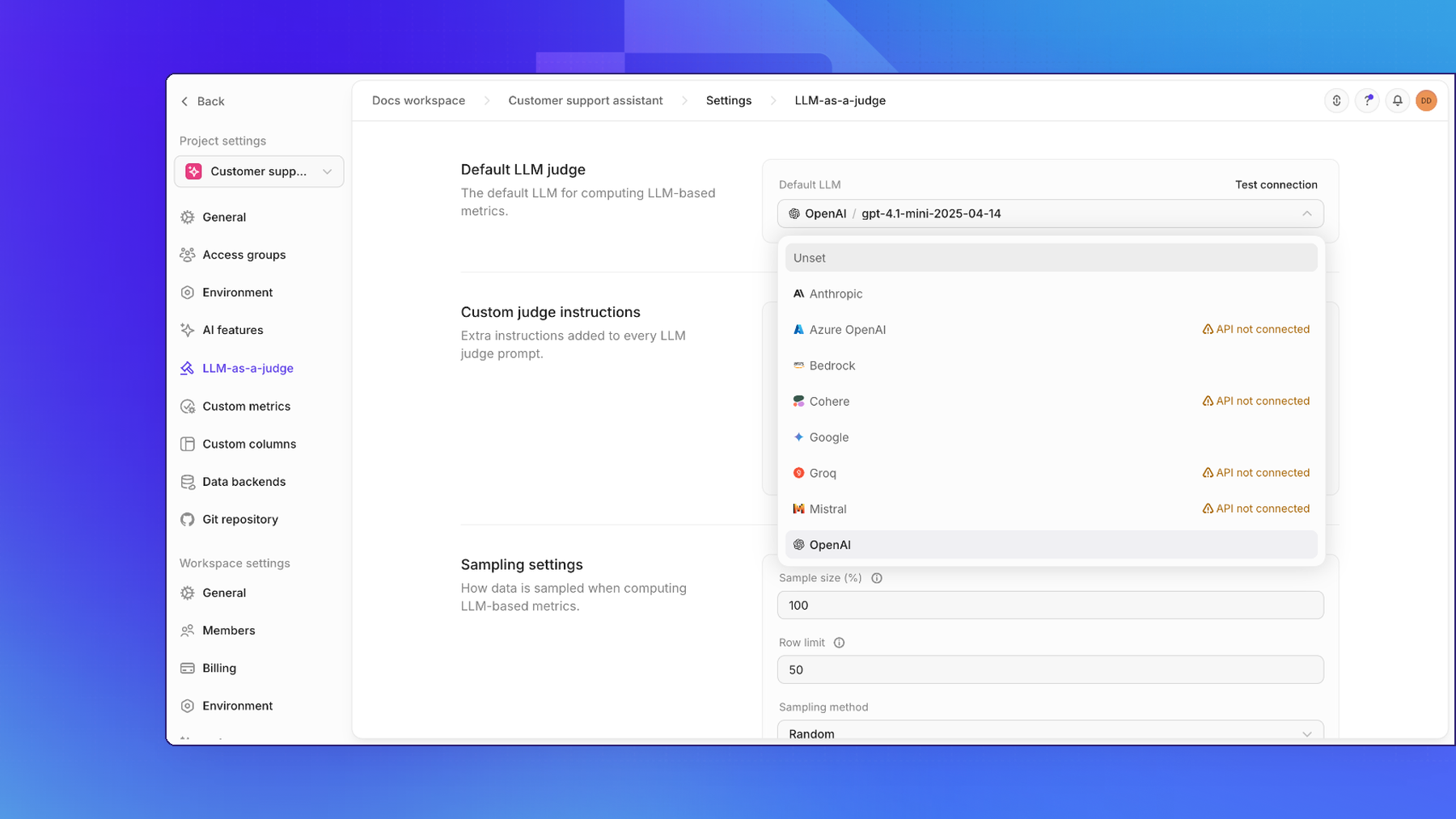Open the Sampling method Random dropdown
The image size is (1456, 819).
pyautogui.click(x=1050, y=732)
